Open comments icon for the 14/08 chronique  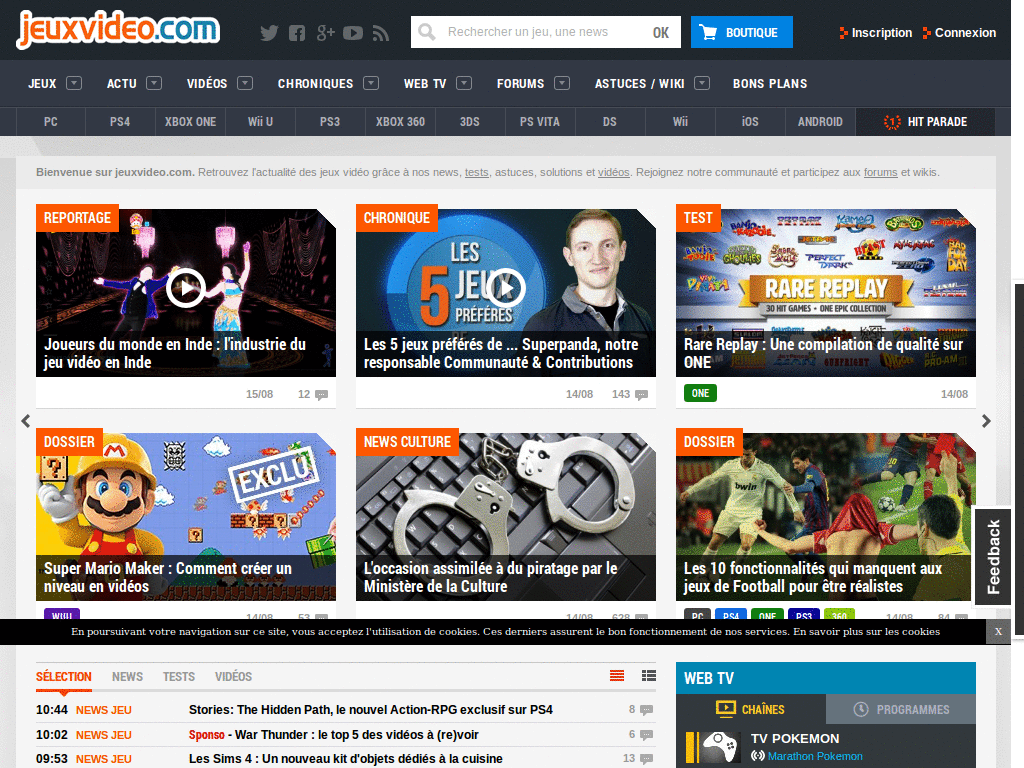(x=641, y=394)
